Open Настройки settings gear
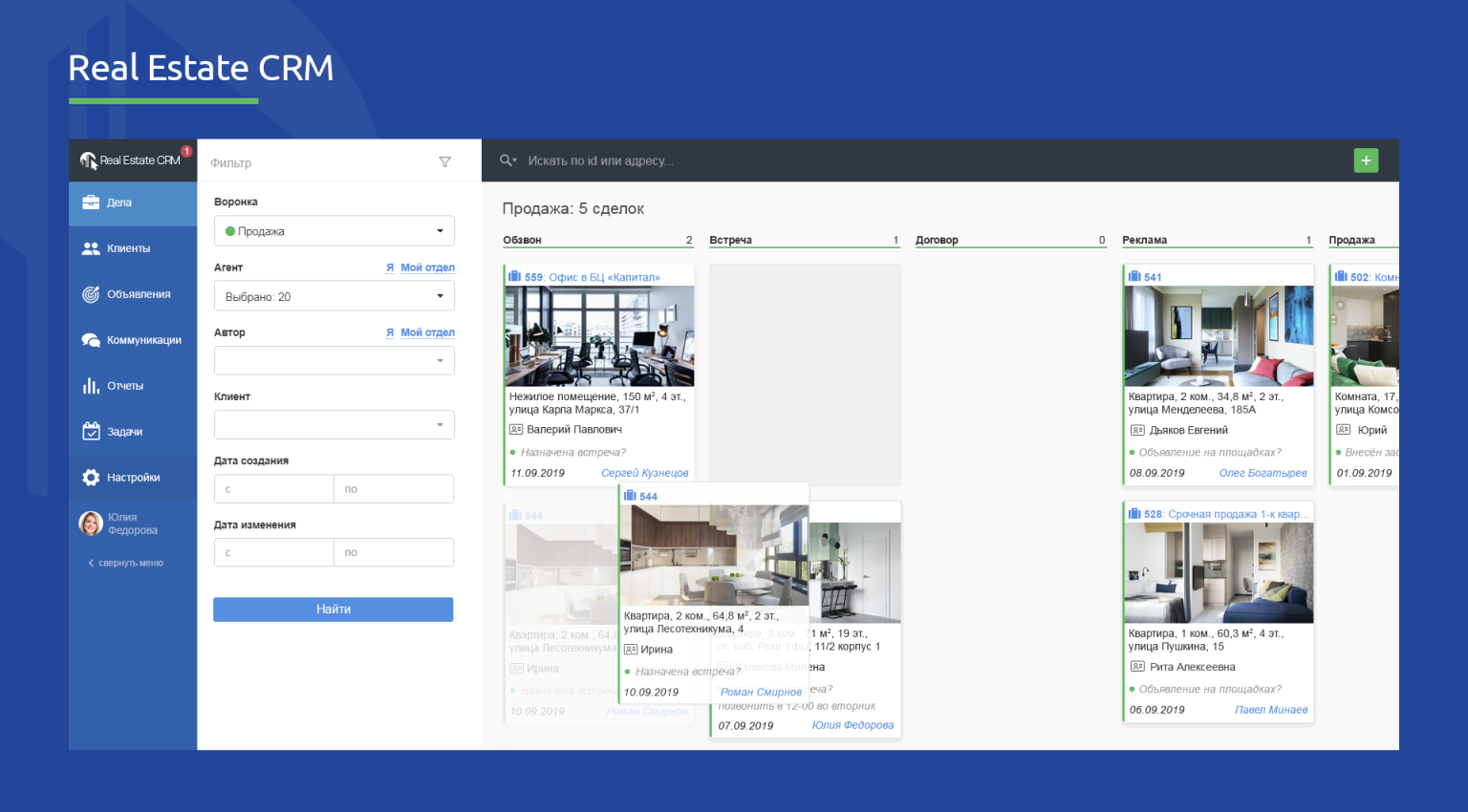1468x812 pixels. point(133,478)
